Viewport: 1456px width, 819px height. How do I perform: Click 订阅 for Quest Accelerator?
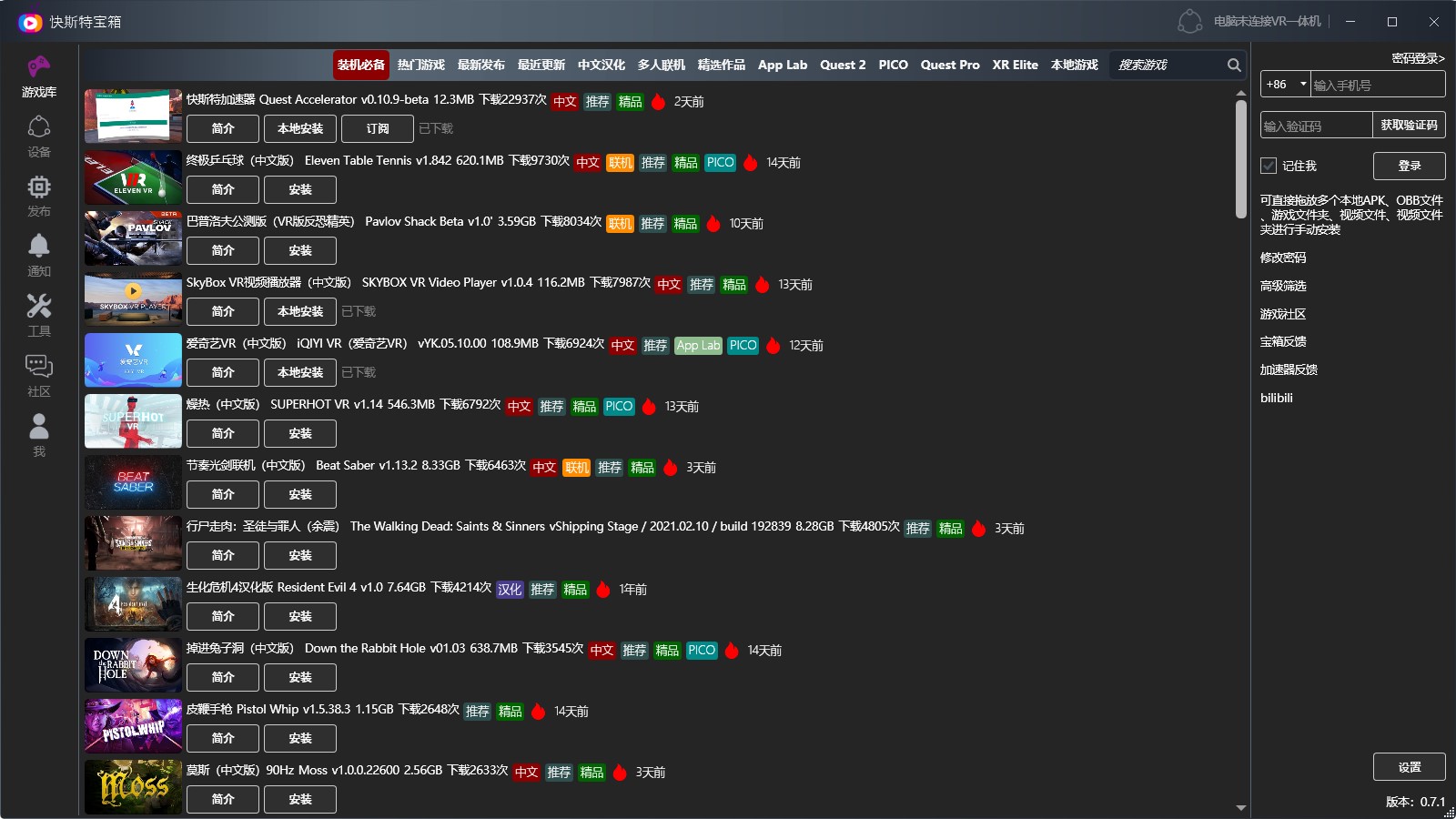(378, 128)
